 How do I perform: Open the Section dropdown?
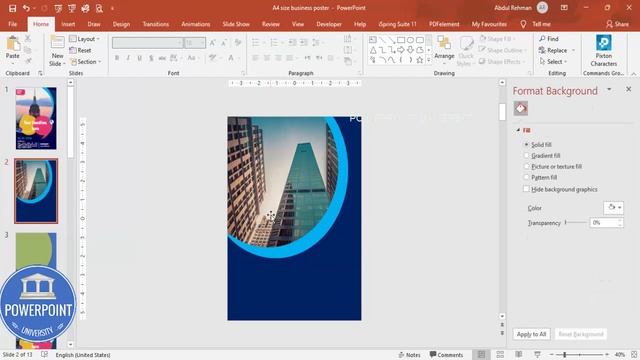[x=85, y=62]
